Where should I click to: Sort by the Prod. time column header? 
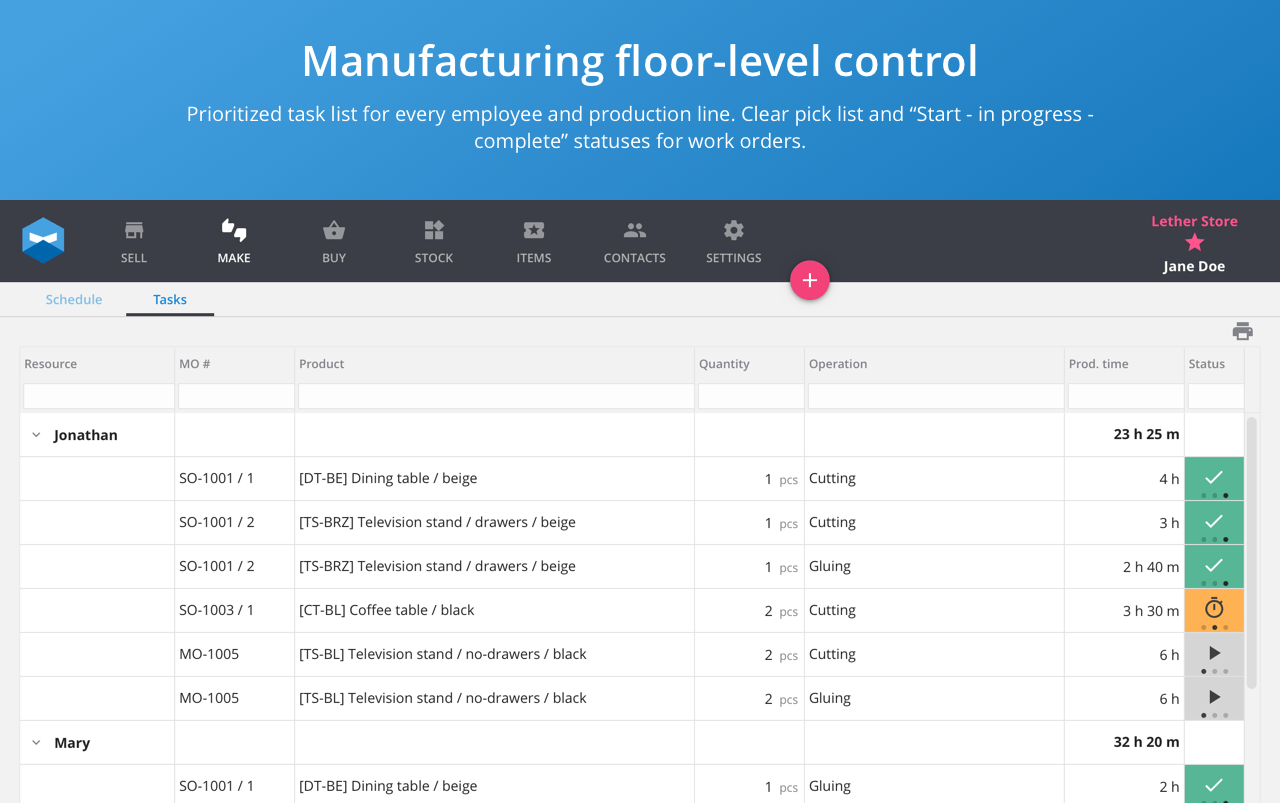coord(1099,364)
